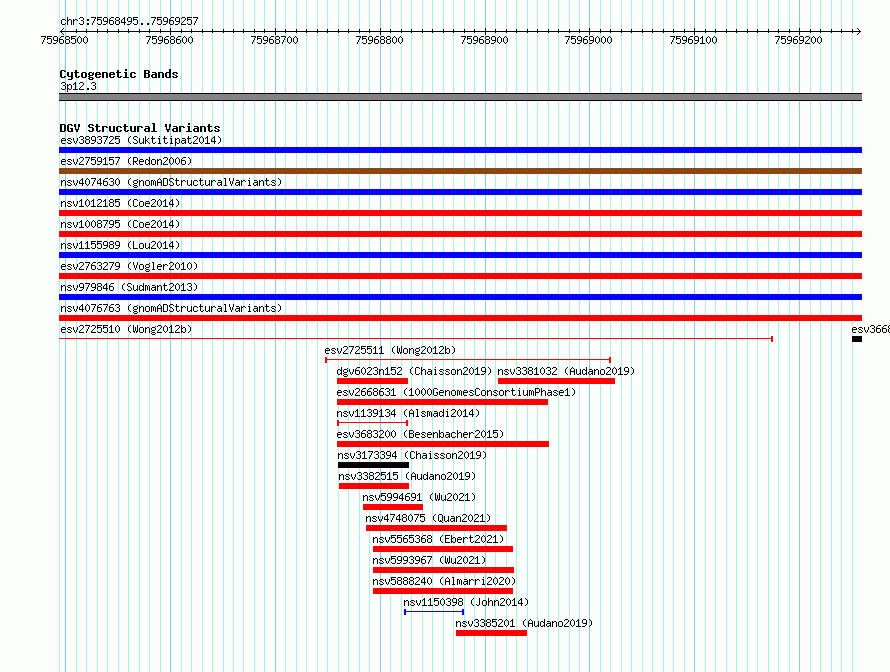This screenshot has width=890, height=672.
Task: Open the esv2759157 (Redon2006) label
Action: point(126,161)
